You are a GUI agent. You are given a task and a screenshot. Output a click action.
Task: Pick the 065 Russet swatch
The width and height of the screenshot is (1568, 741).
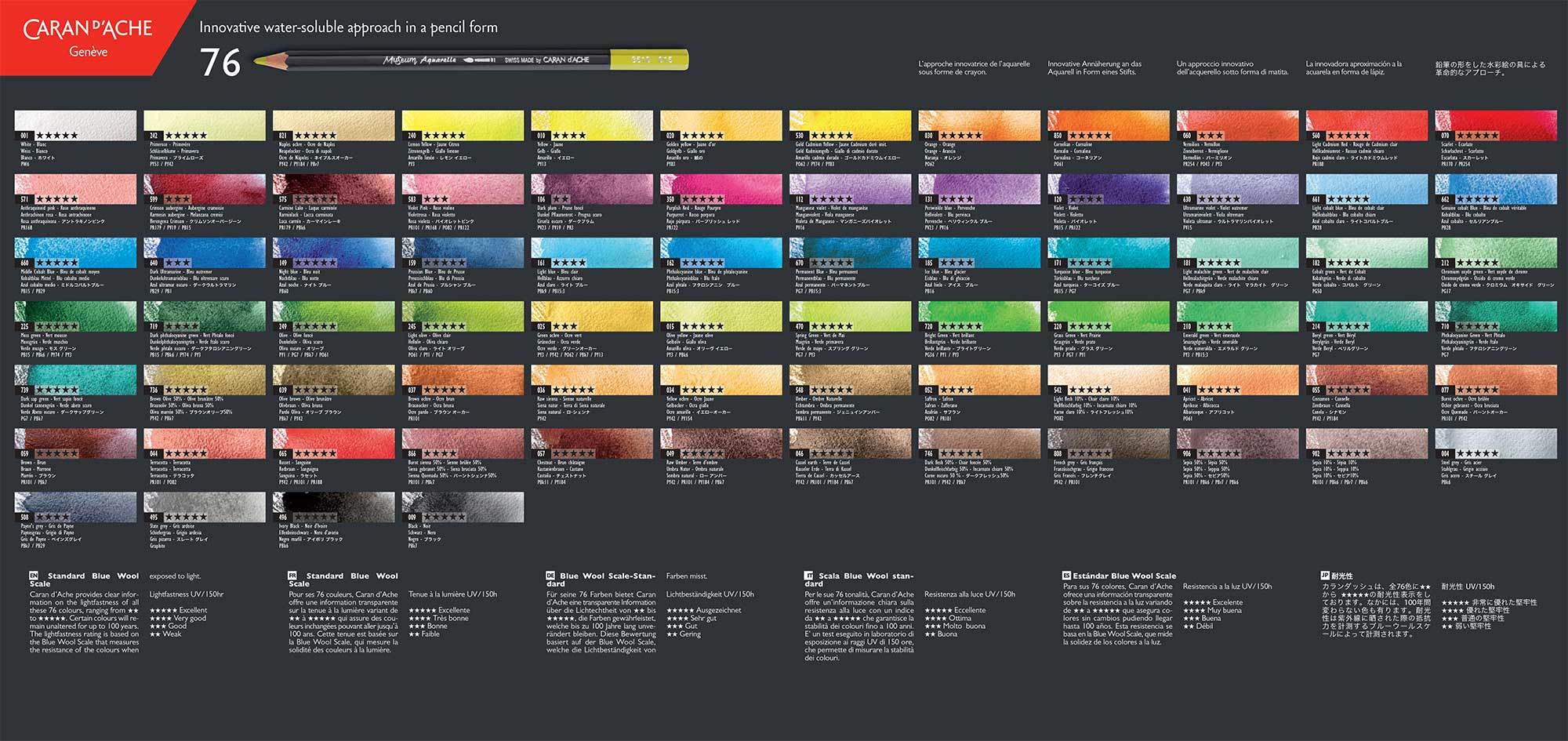coord(334,444)
